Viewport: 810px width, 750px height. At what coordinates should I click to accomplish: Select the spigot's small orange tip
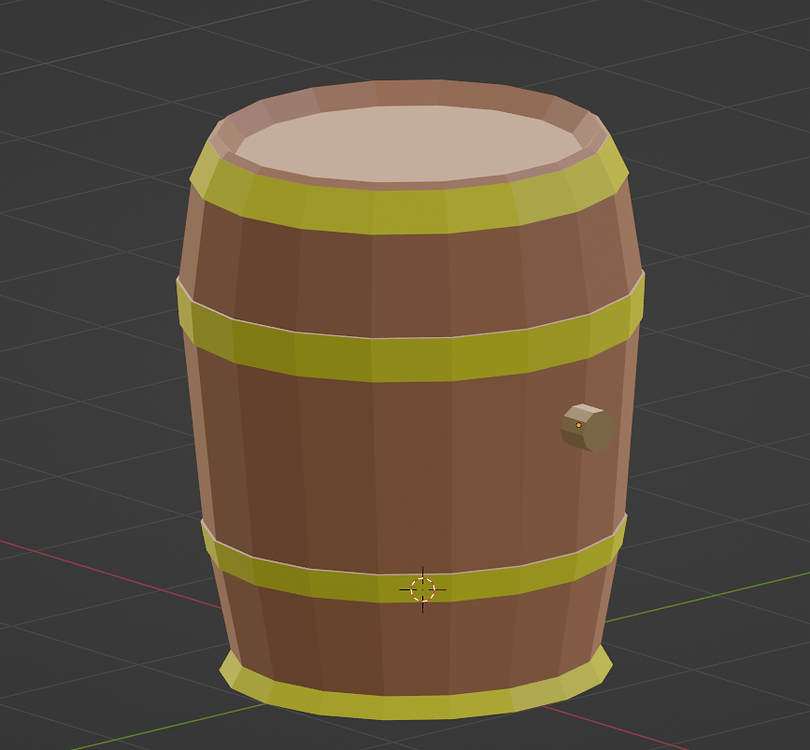[577, 427]
